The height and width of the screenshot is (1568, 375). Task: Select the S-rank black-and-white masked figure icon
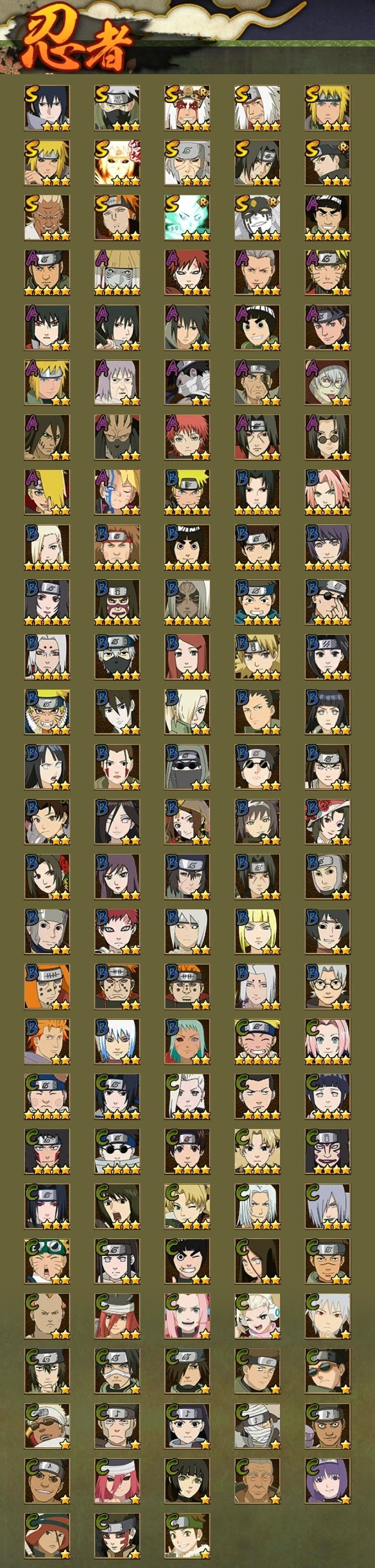pos(258,218)
